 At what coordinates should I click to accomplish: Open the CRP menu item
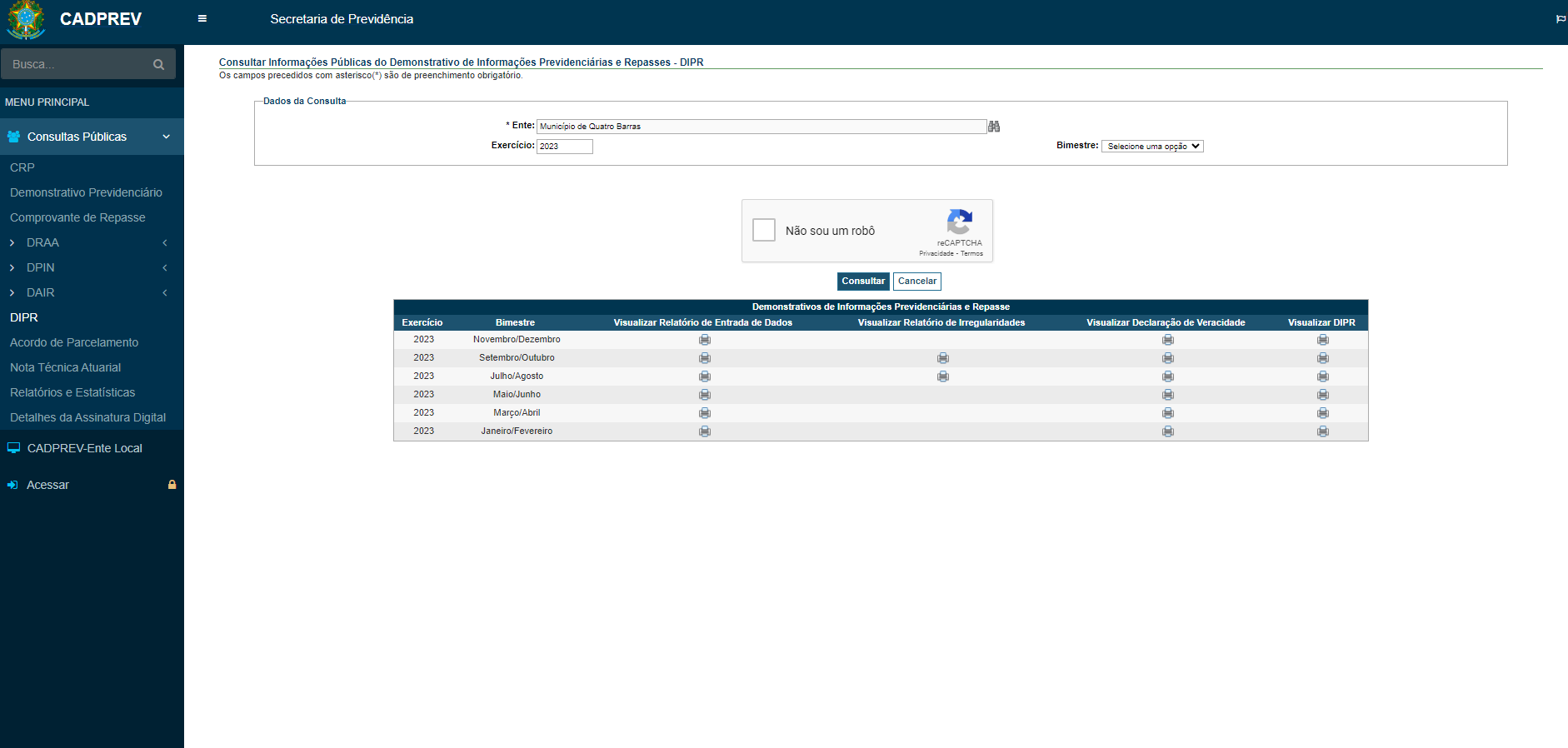point(22,167)
